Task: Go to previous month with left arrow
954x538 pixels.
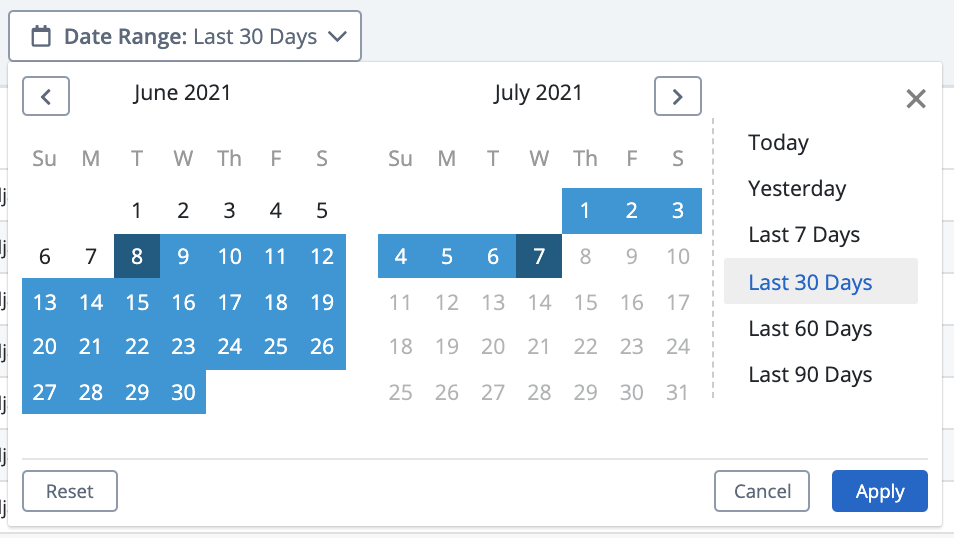Action: point(46,96)
